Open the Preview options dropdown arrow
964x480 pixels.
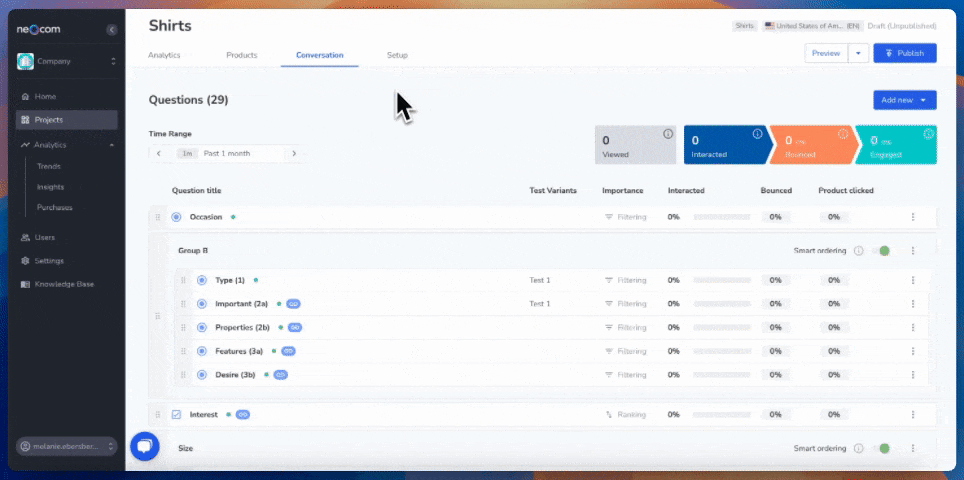(858, 53)
